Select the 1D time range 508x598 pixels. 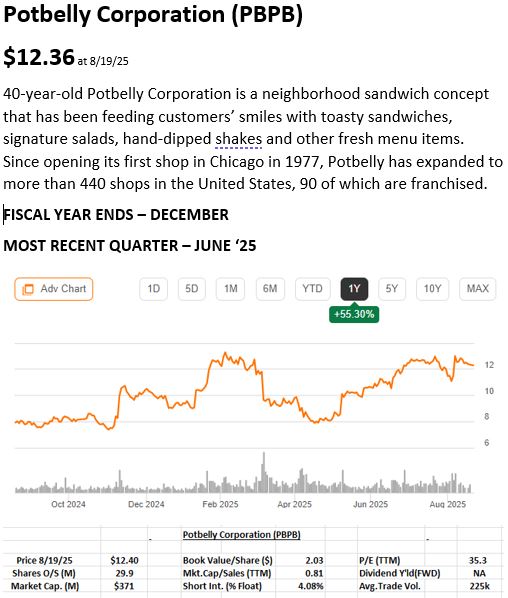point(153,289)
